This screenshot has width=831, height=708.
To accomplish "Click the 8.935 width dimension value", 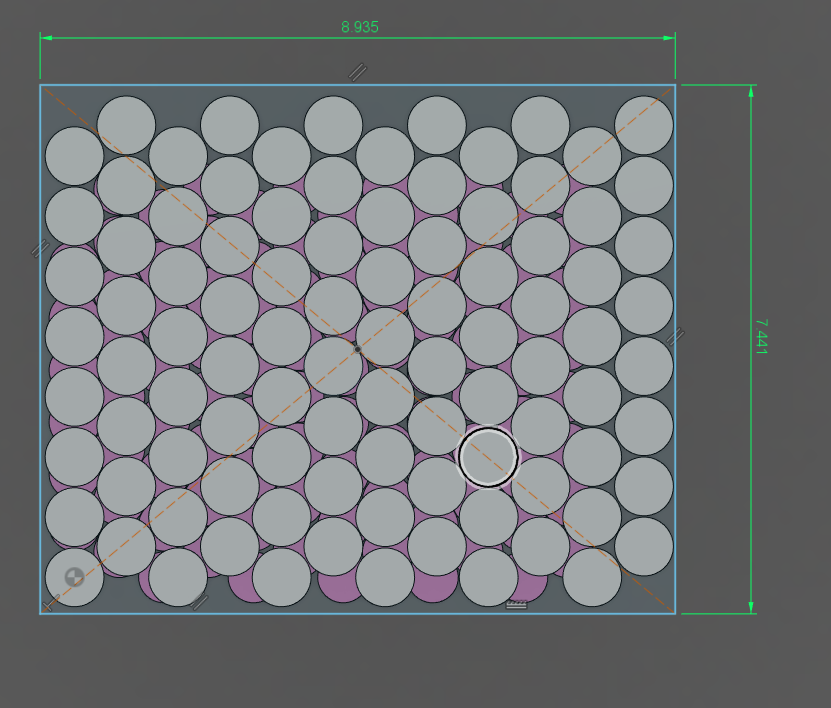I will pyautogui.click(x=360, y=27).
